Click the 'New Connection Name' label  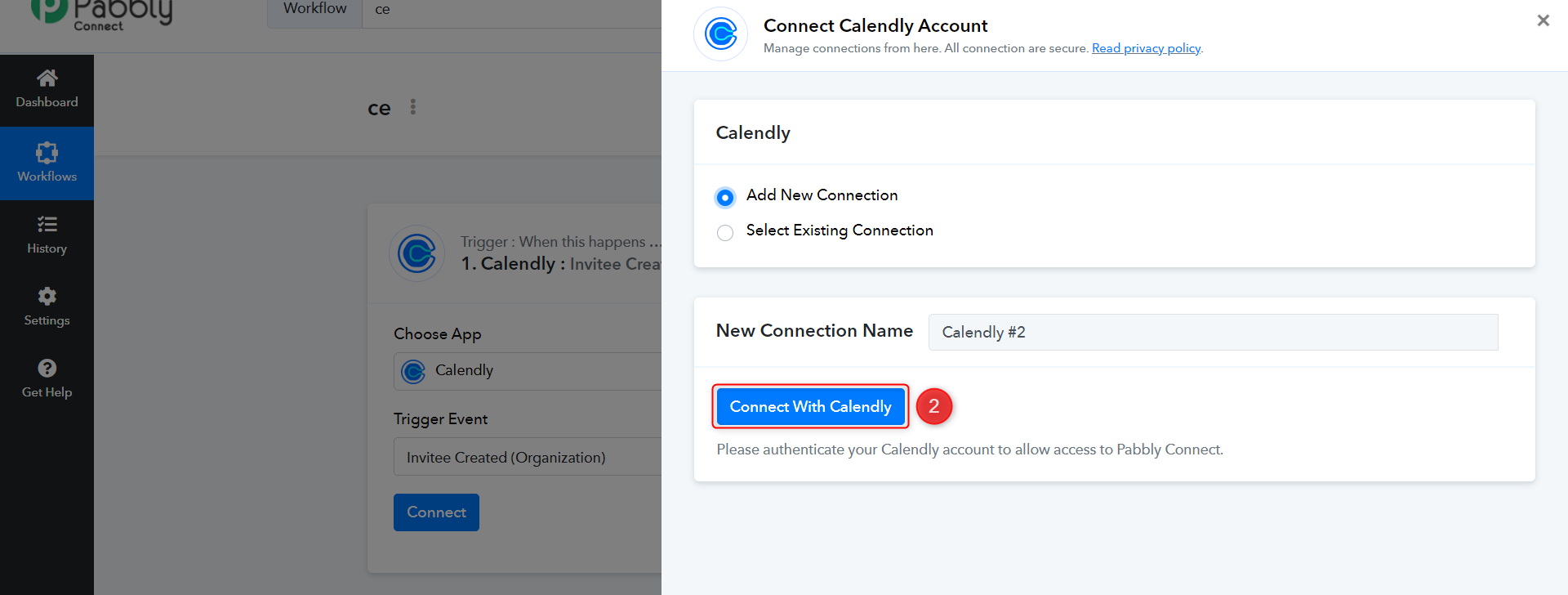tap(814, 331)
